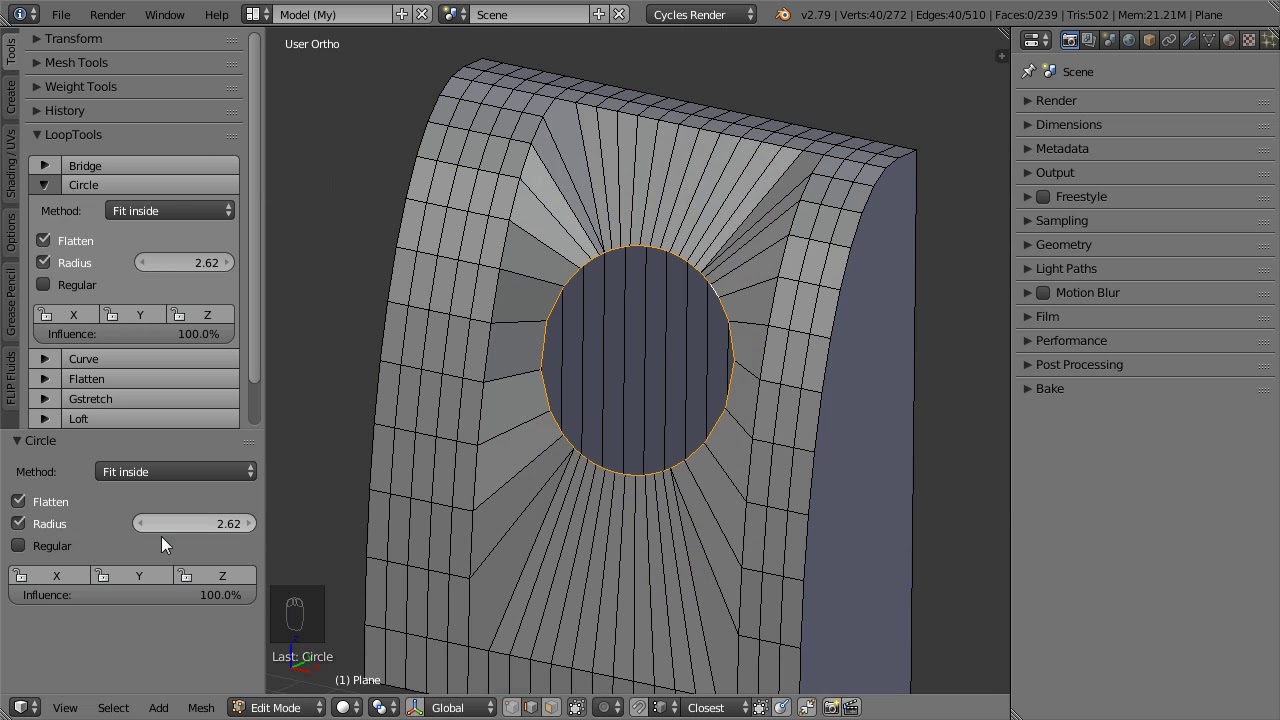
Task: Open the Render menu
Action: pos(107,15)
